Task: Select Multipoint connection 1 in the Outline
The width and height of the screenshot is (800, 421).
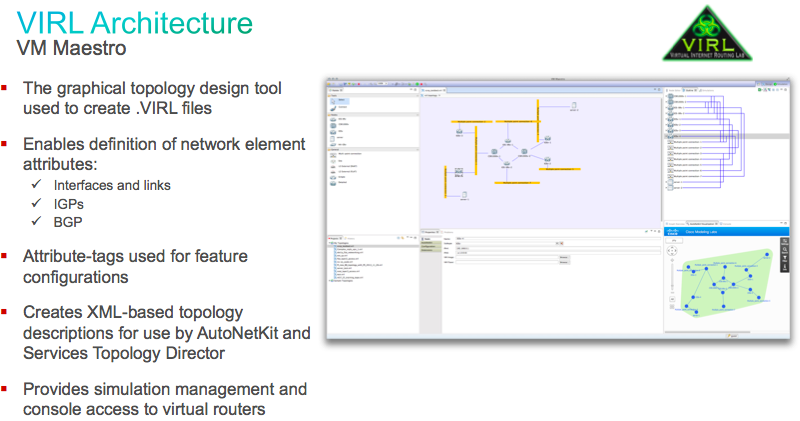Action: 686,142
